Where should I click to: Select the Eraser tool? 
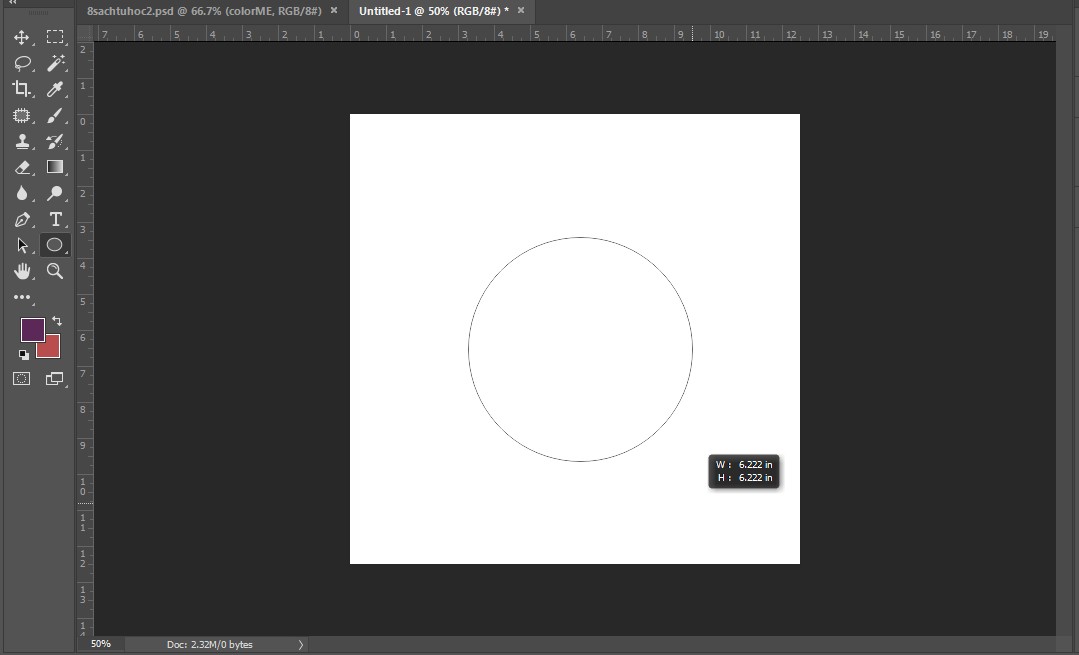21,167
